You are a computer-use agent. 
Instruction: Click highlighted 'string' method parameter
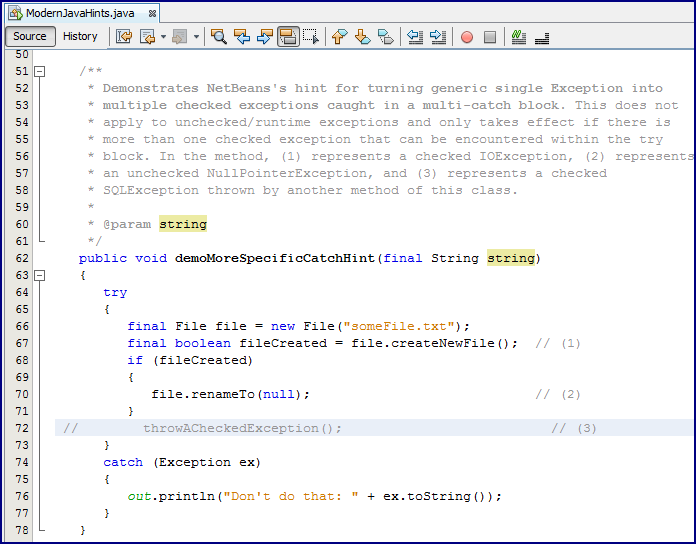(x=511, y=258)
